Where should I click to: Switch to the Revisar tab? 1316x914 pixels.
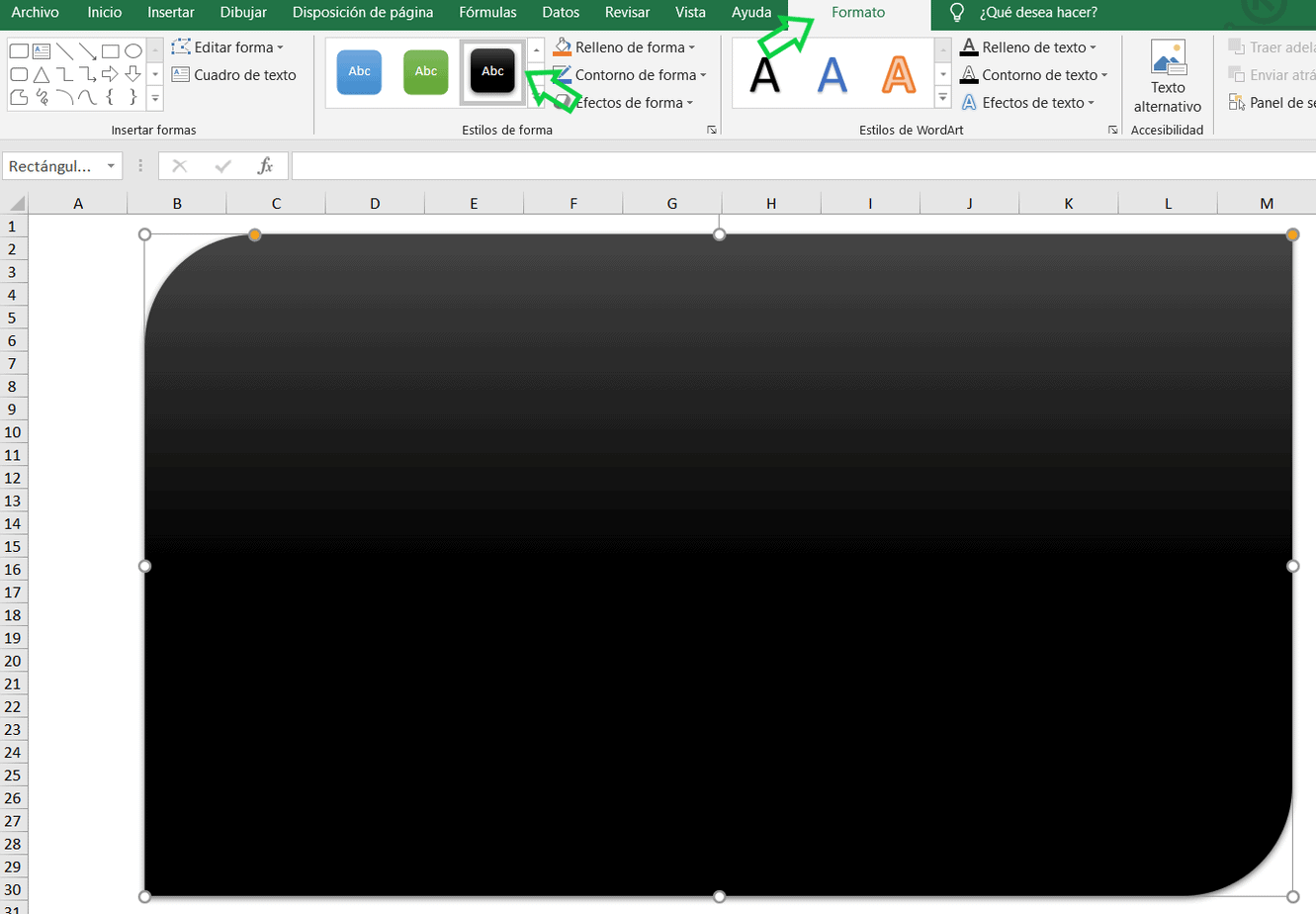pos(628,13)
